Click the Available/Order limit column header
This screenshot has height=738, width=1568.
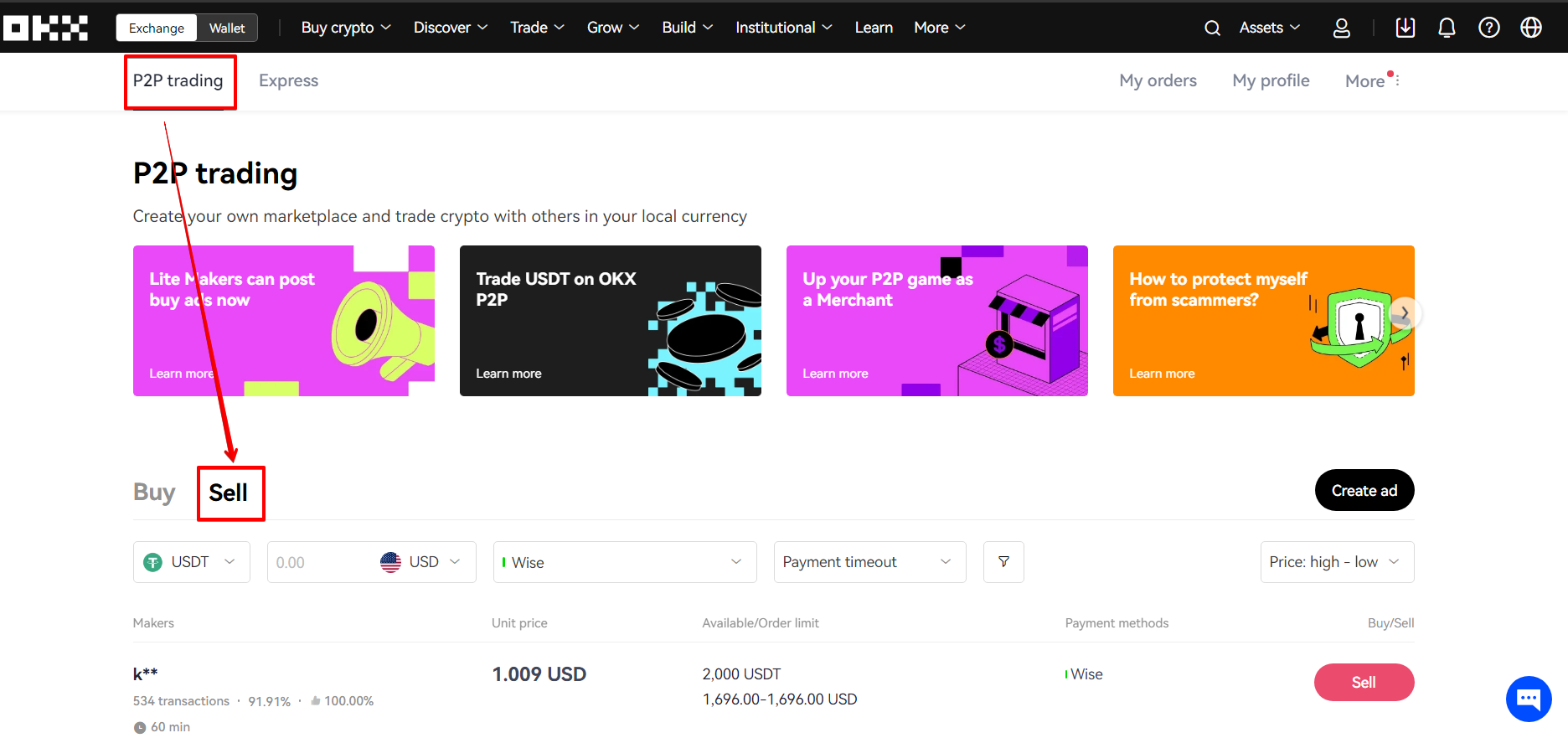[761, 623]
